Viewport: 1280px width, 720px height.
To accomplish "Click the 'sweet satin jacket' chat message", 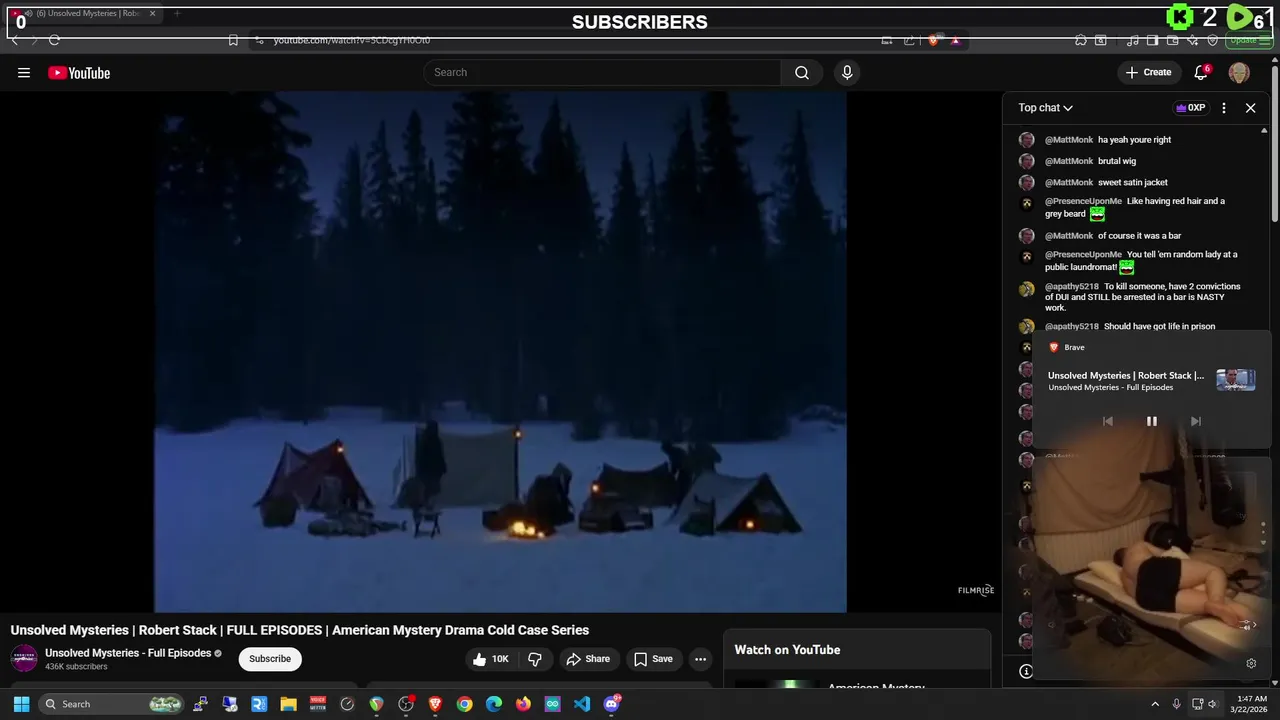I will 1133,183.
